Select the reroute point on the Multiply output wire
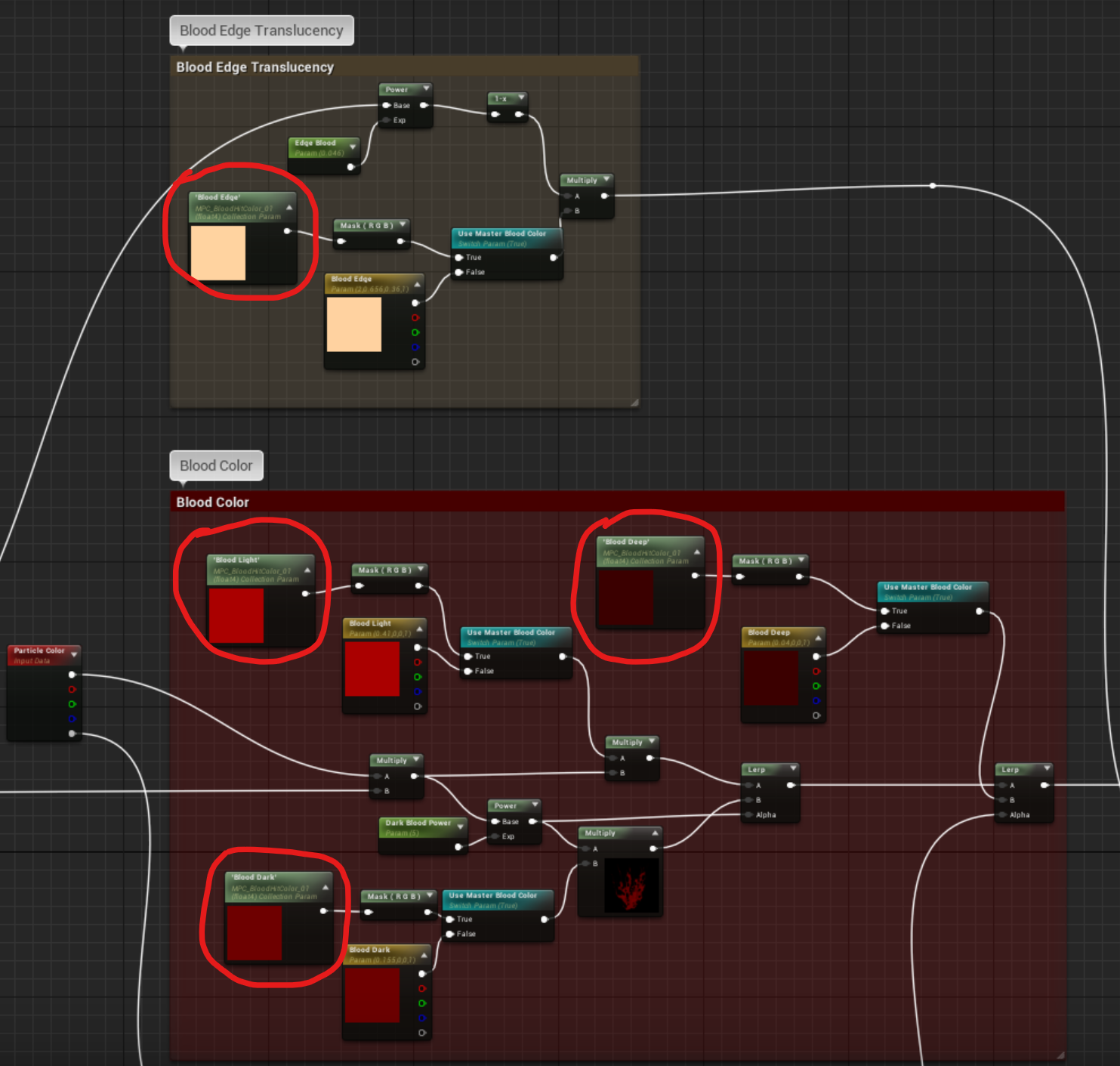 [x=933, y=186]
